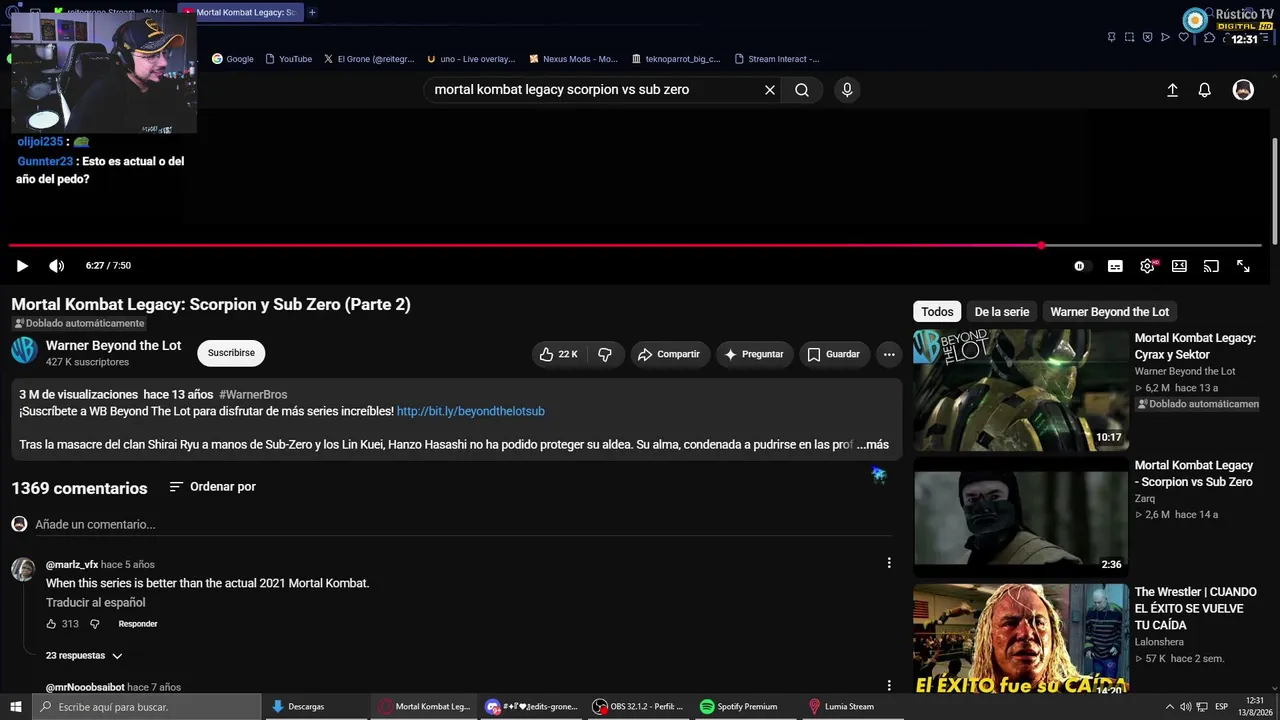
Task: Open the Warner Beyond the Lot channel avatar
Action: coord(25,350)
